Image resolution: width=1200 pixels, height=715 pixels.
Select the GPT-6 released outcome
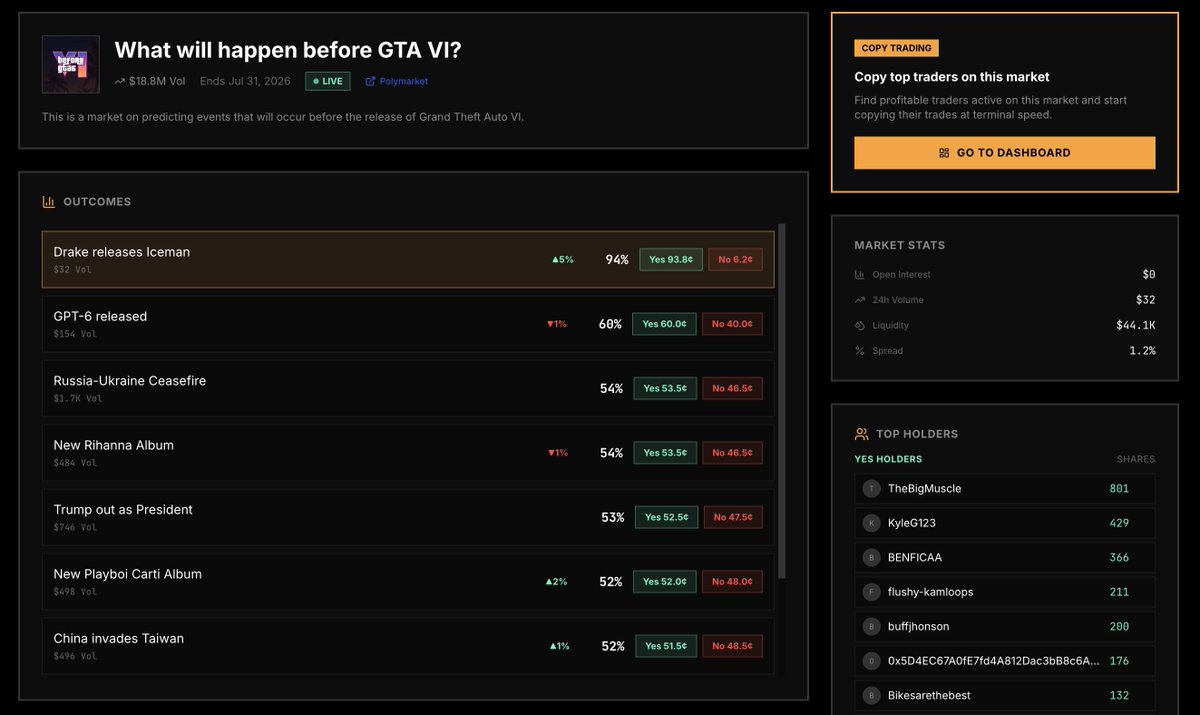[x=408, y=324]
